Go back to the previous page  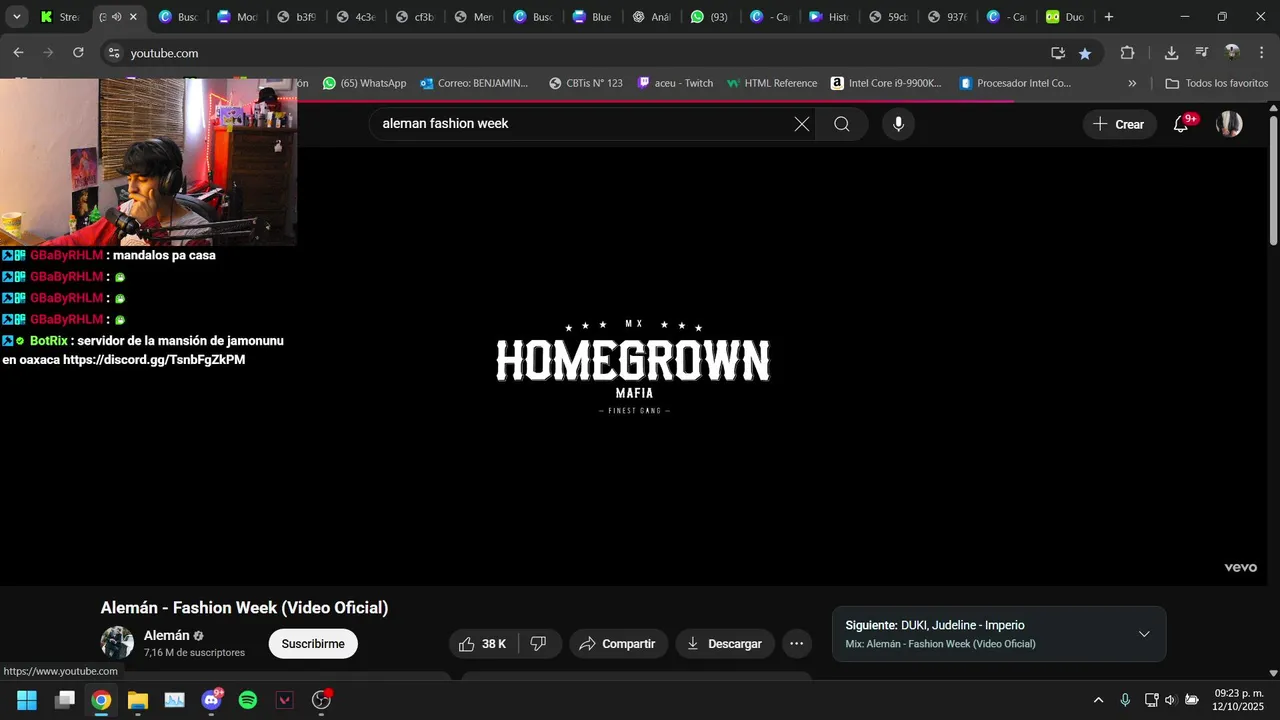[x=19, y=53]
